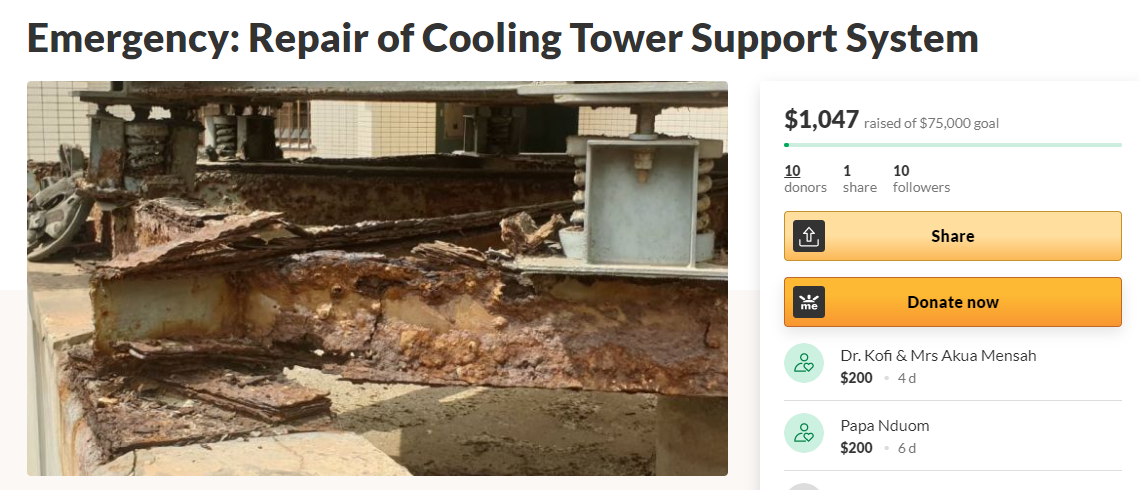
Task: Click the donor avatar beside Papa Nduom
Action: click(803, 433)
